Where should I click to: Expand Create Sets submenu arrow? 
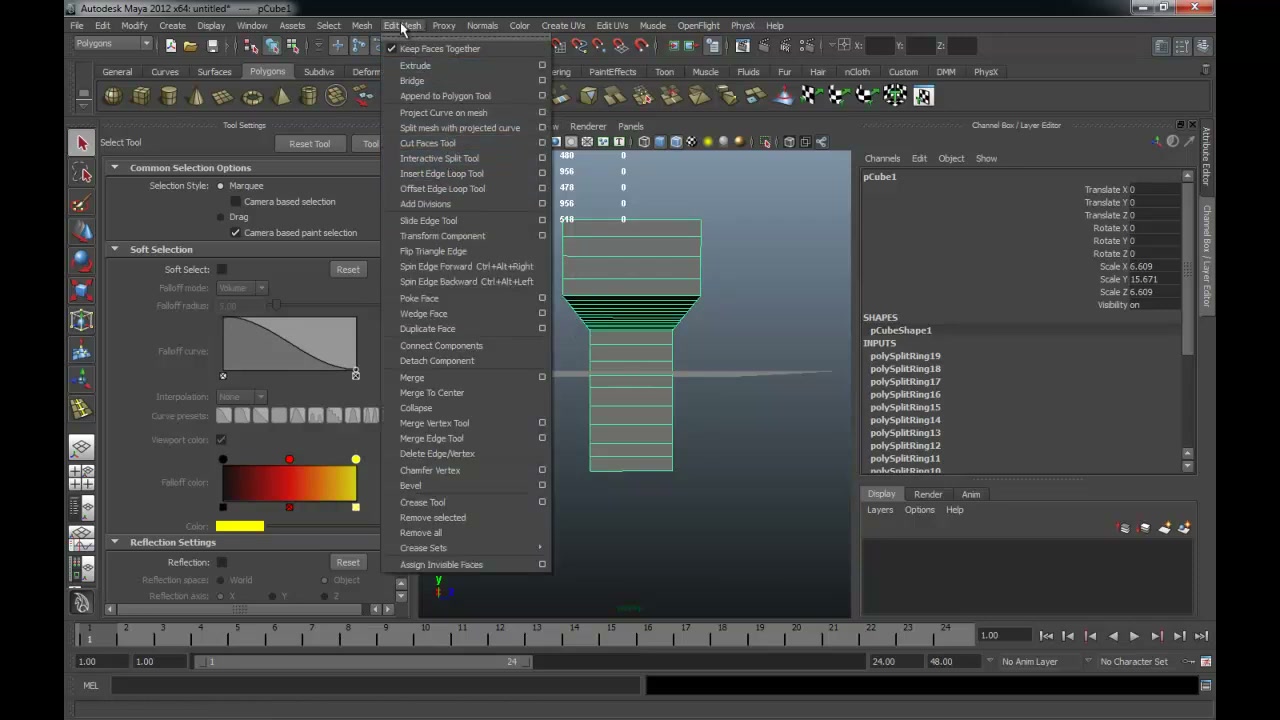click(540, 548)
